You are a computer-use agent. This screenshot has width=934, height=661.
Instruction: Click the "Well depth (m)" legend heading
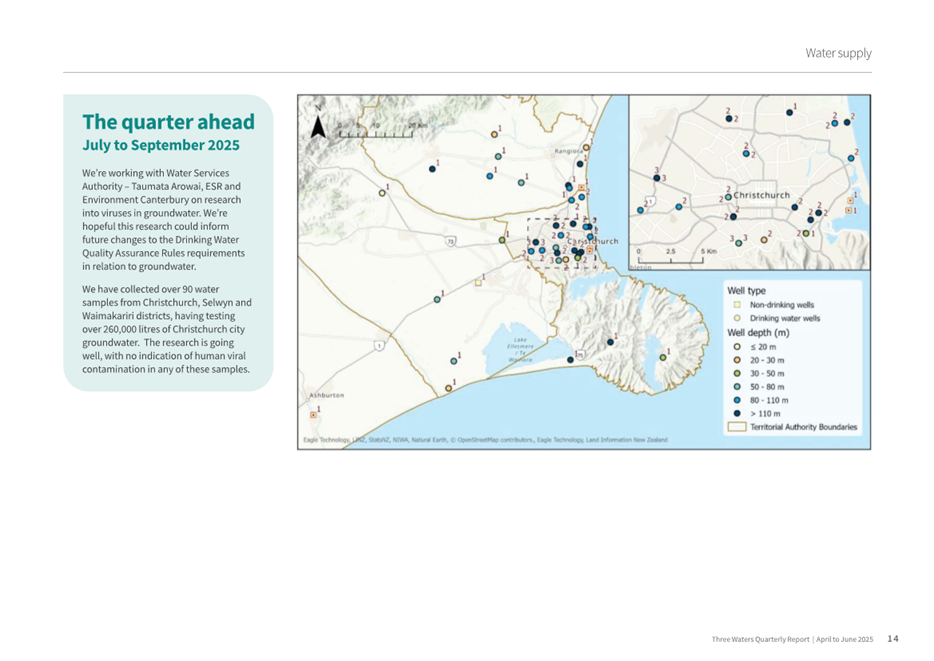[x=758, y=332]
